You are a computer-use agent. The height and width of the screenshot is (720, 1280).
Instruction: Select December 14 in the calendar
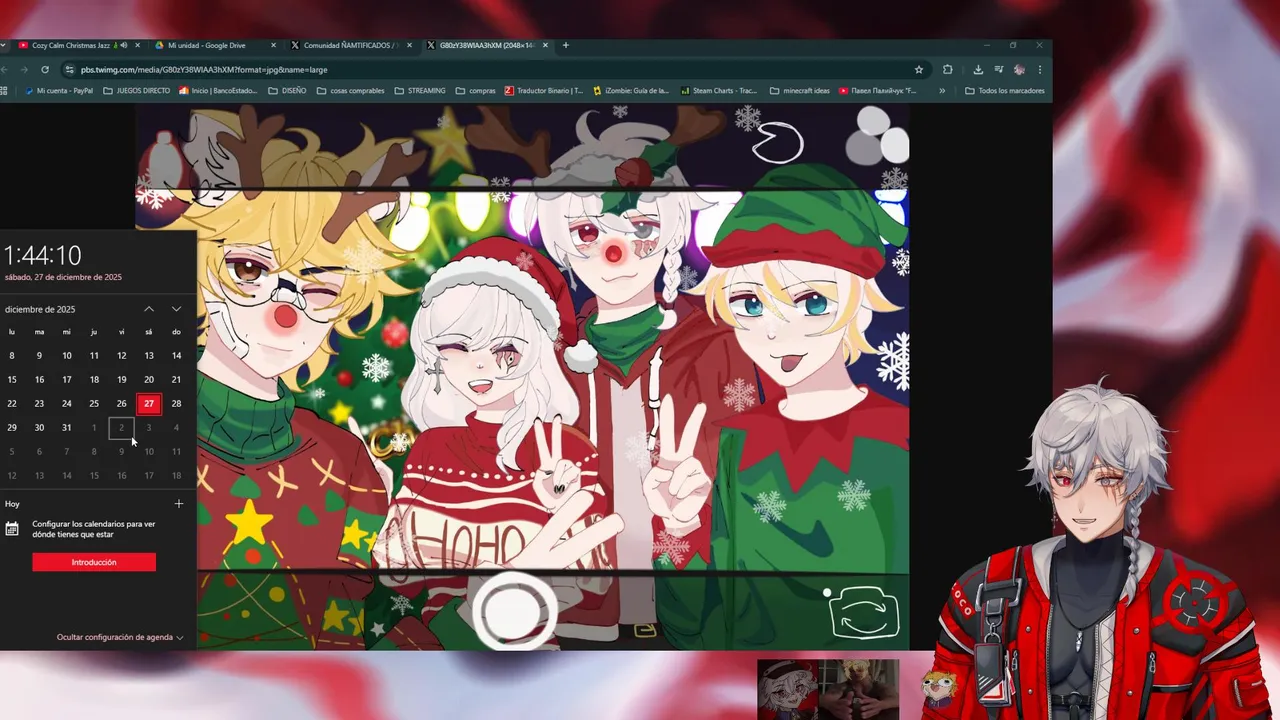point(176,356)
